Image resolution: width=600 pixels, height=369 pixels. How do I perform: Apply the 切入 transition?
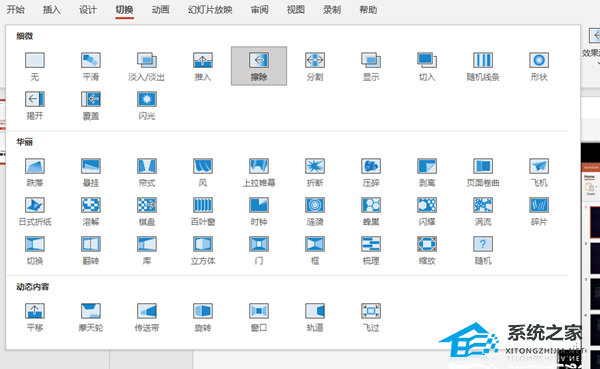[x=427, y=66]
